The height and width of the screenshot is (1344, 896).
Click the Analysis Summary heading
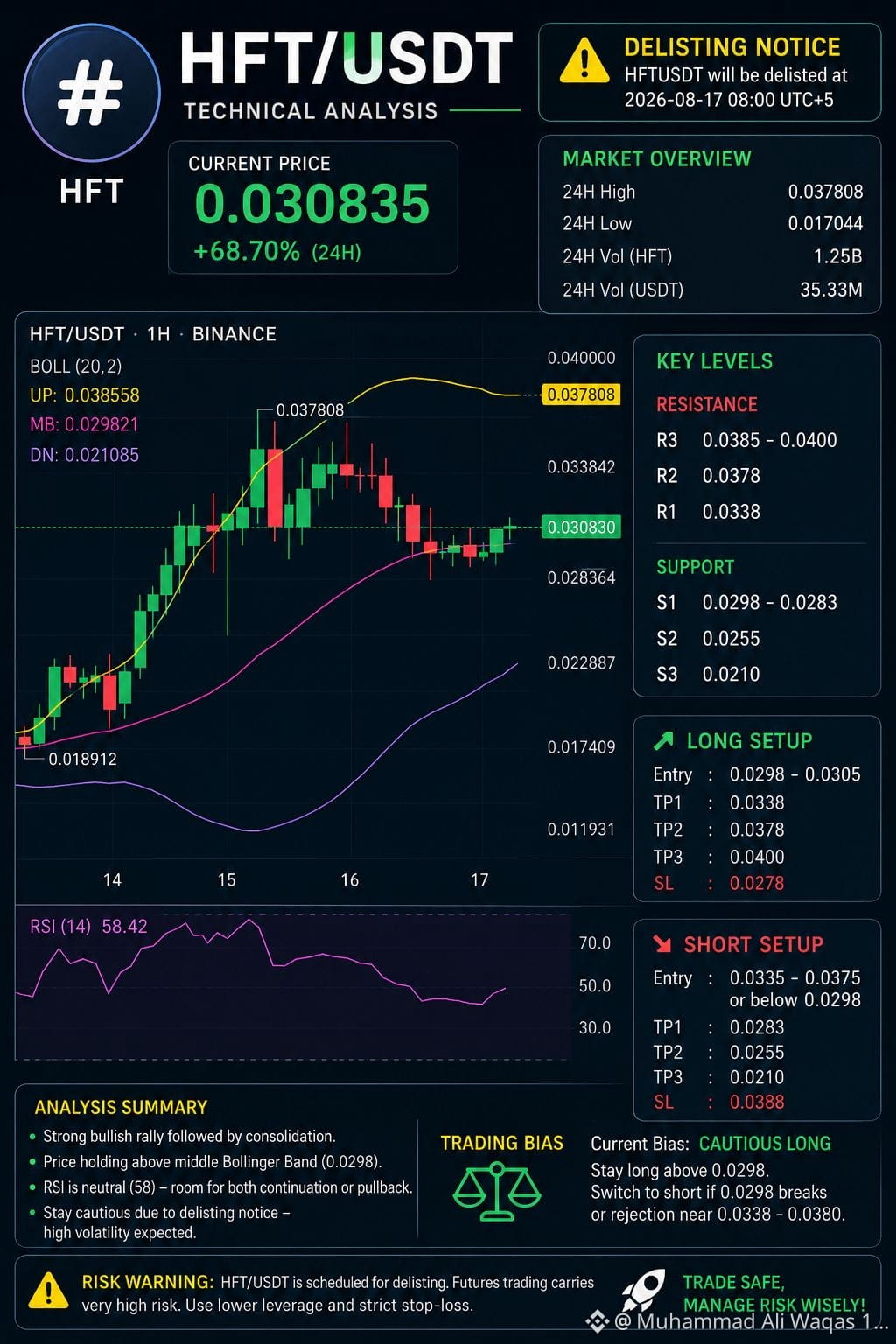point(121,1107)
